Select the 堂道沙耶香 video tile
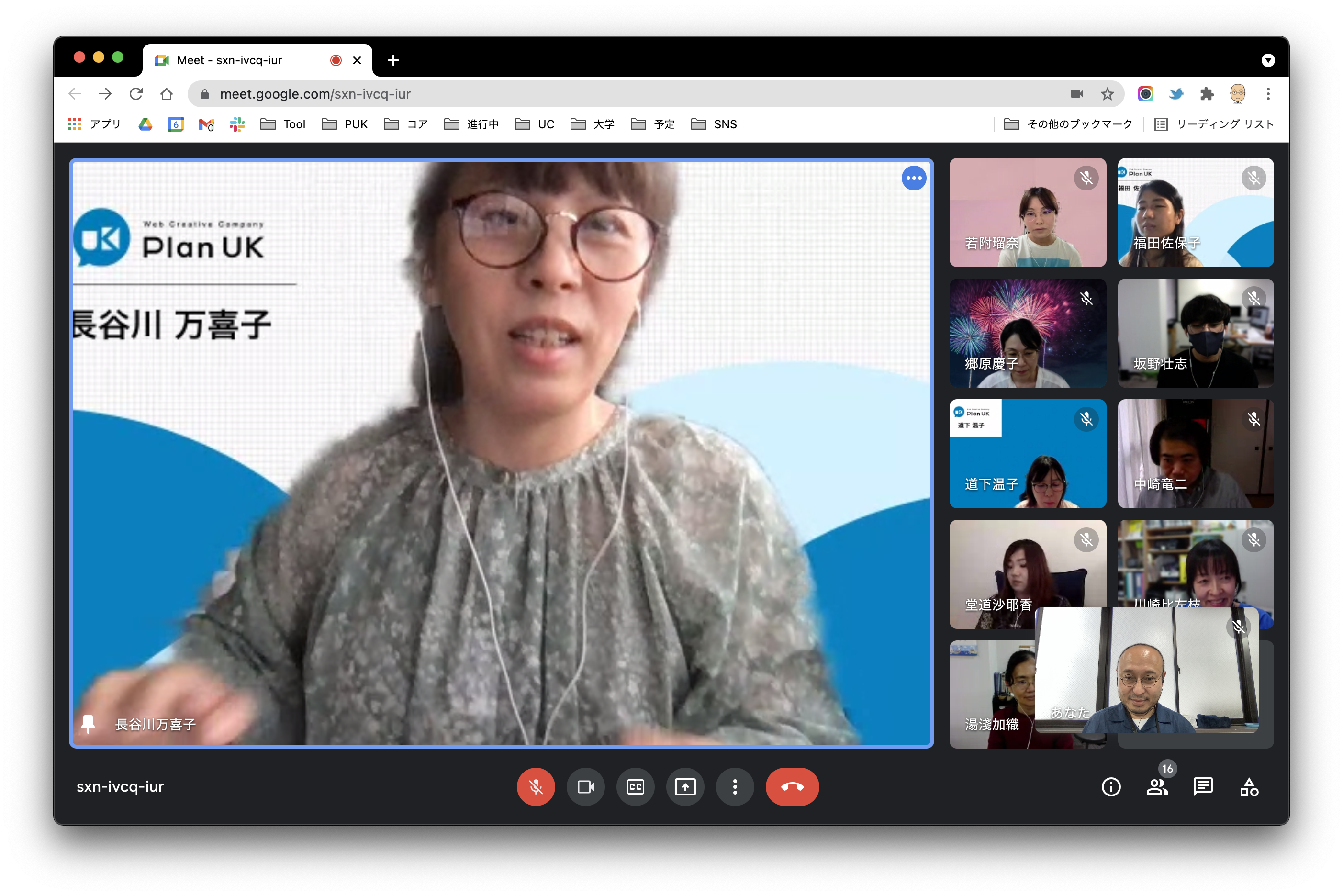 pos(1027,574)
